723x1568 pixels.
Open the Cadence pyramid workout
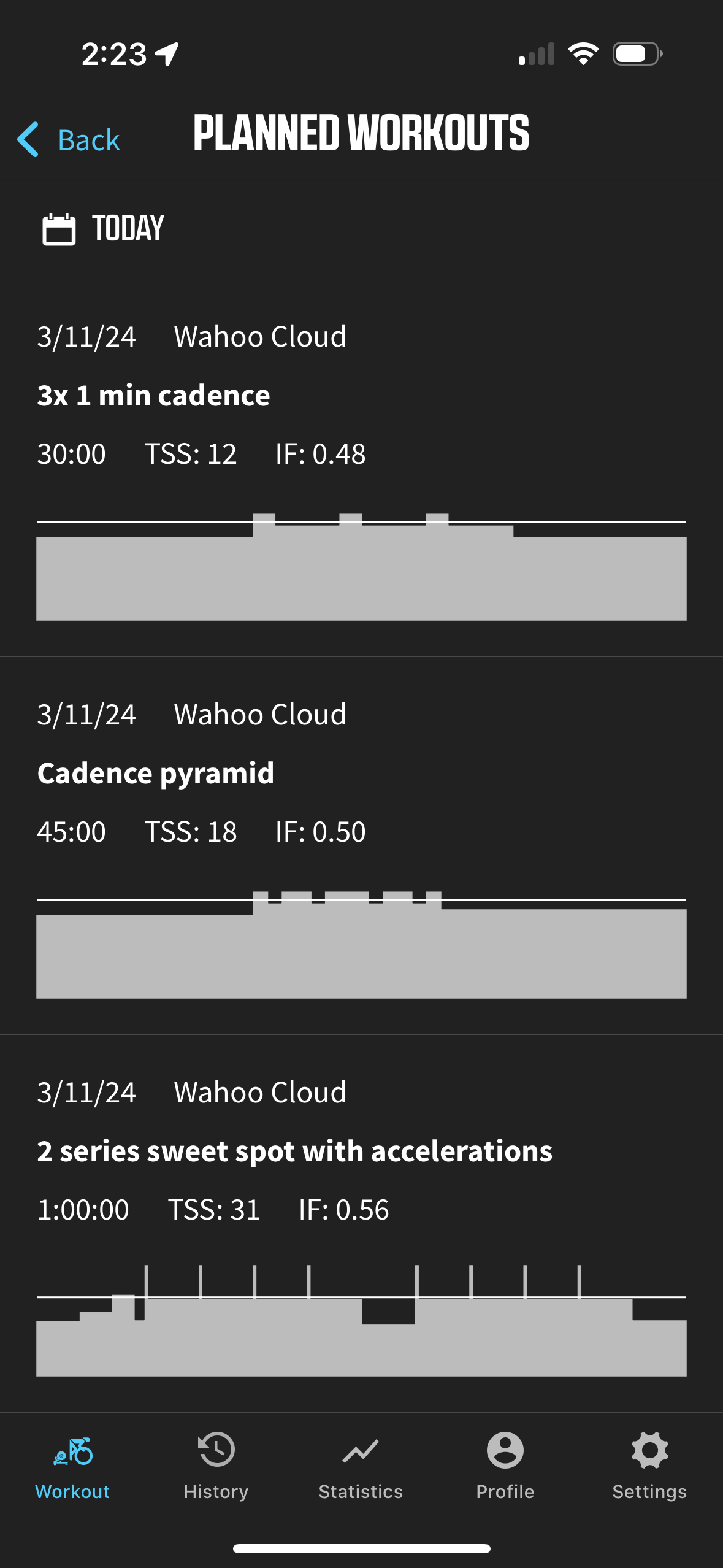[156, 774]
